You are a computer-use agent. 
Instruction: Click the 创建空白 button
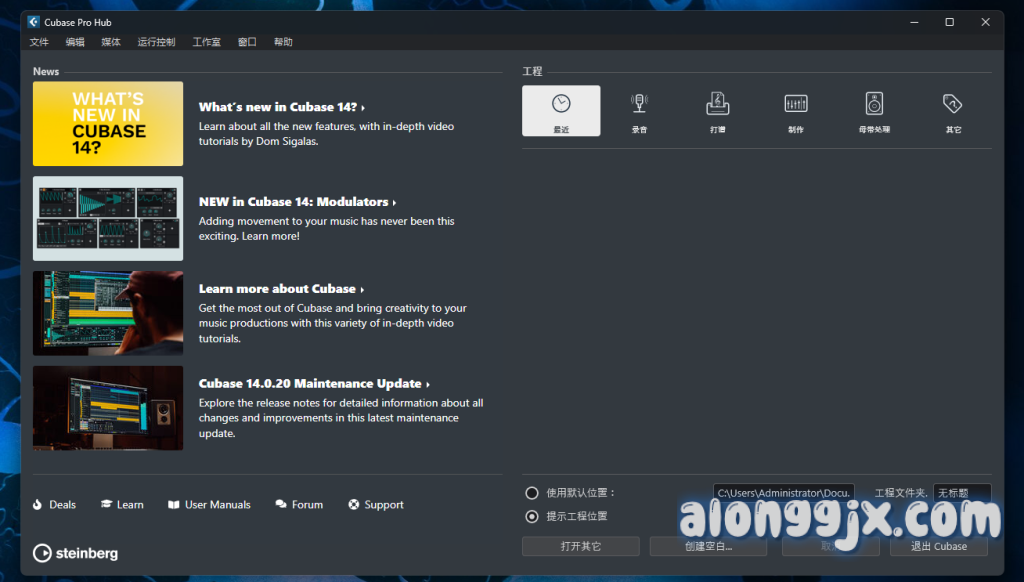pos(708,546)
